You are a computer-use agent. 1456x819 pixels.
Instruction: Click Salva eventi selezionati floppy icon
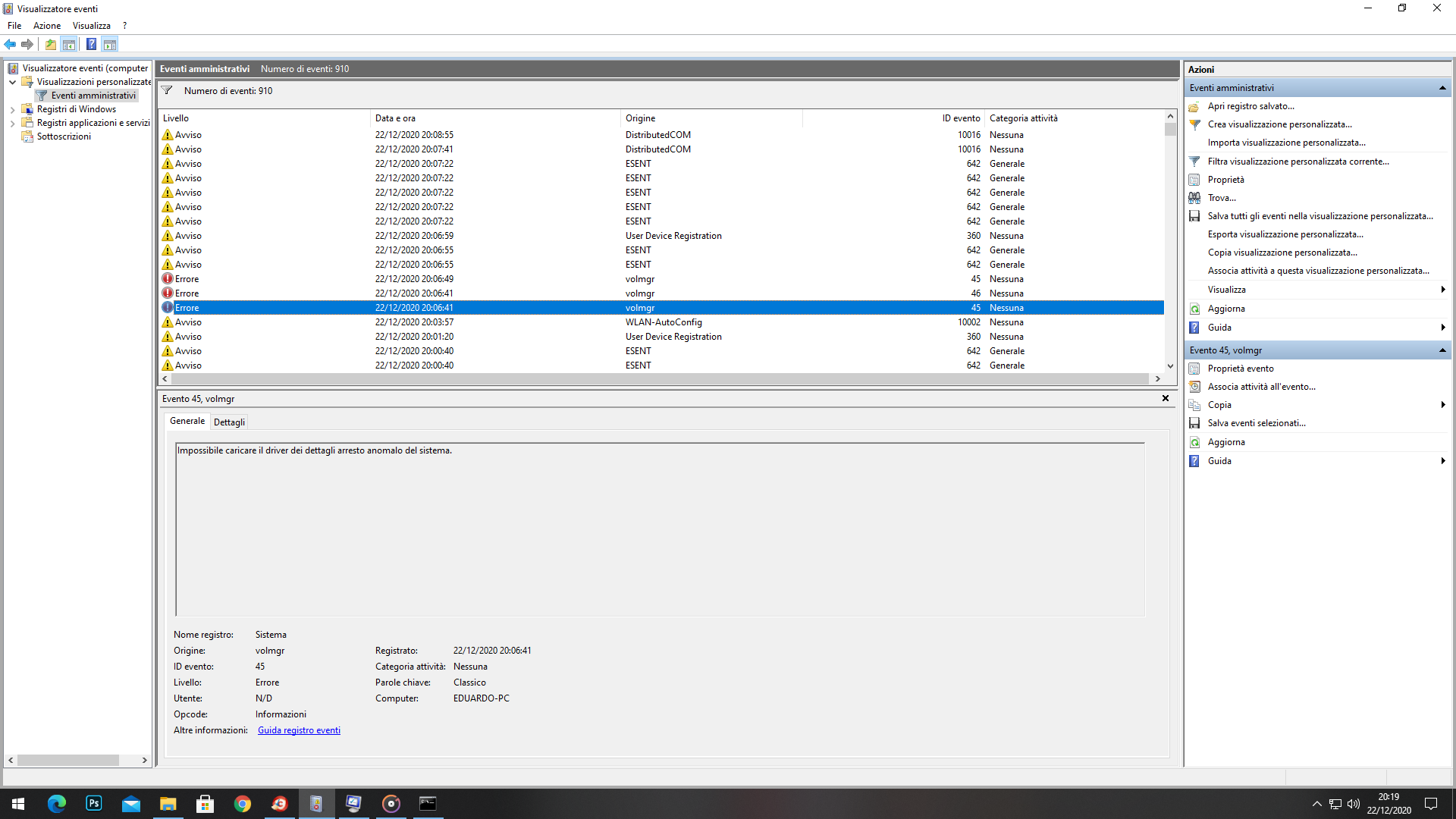point(1194,423)
